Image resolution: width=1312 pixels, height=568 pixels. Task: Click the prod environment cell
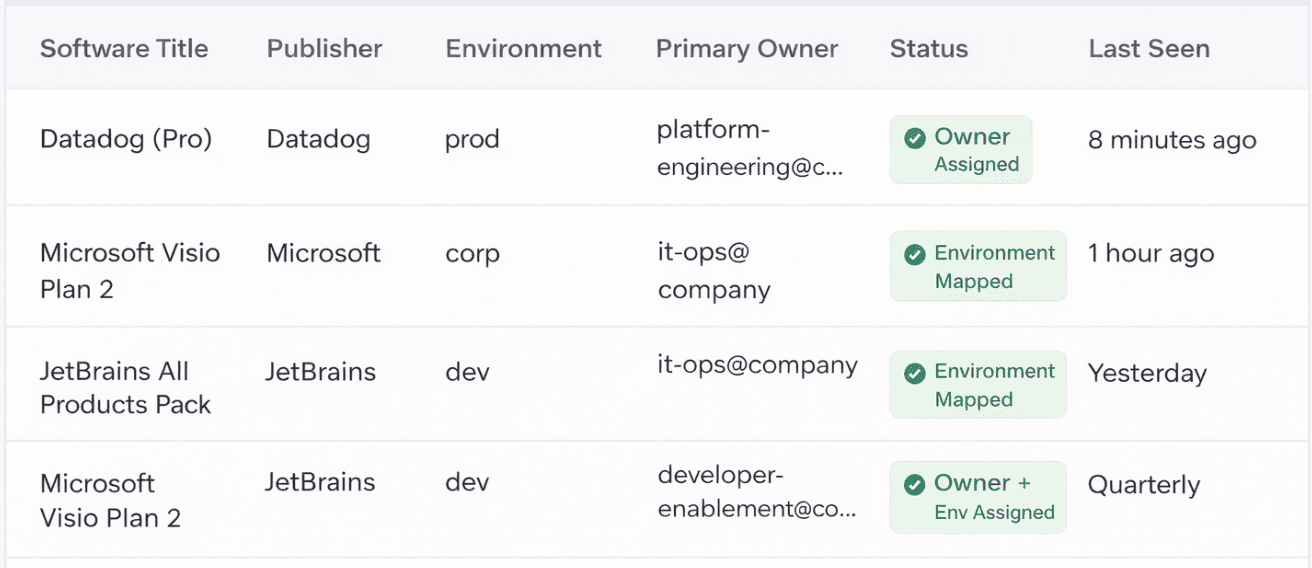click(x=472, y=139)
